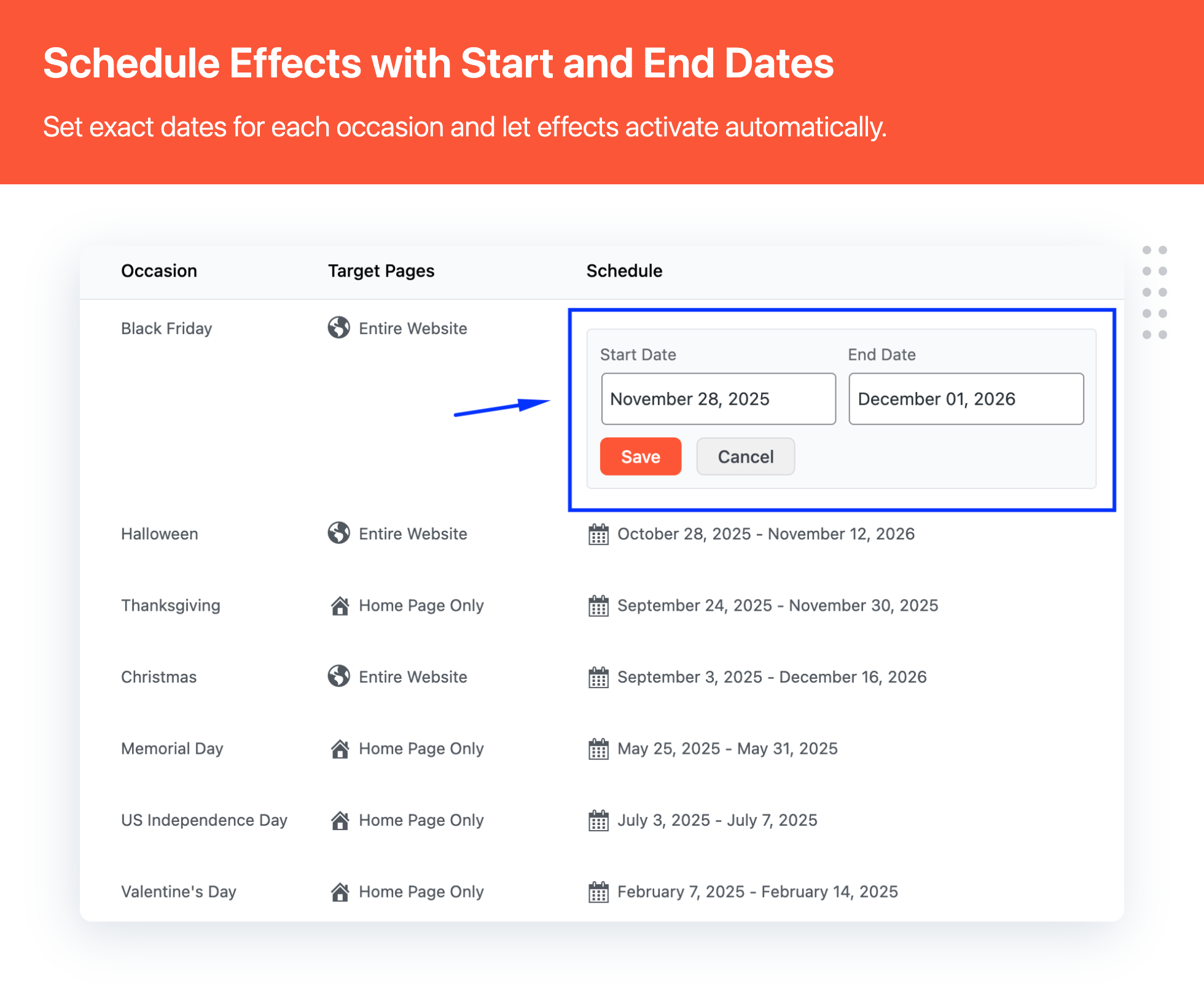1204x983 pixels.
Task: Click the Occasion column header
Action: (159, 271)
